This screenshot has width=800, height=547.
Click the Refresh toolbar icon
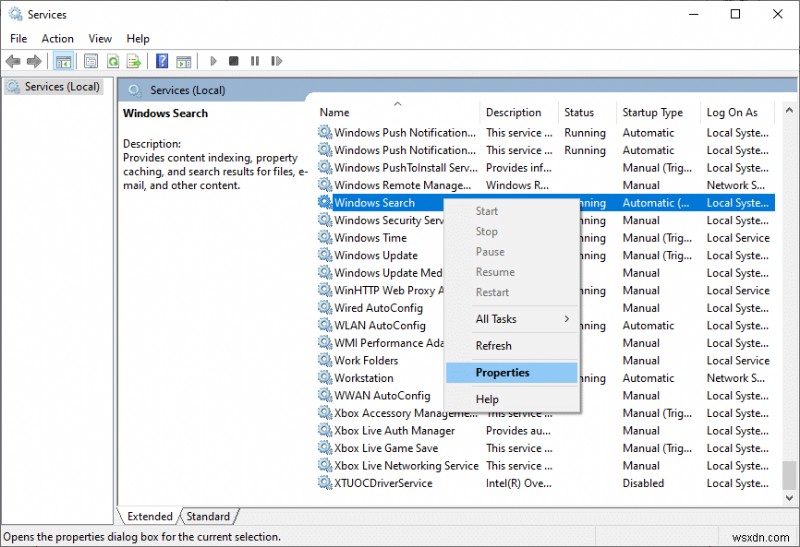click(x=113, y=62)
